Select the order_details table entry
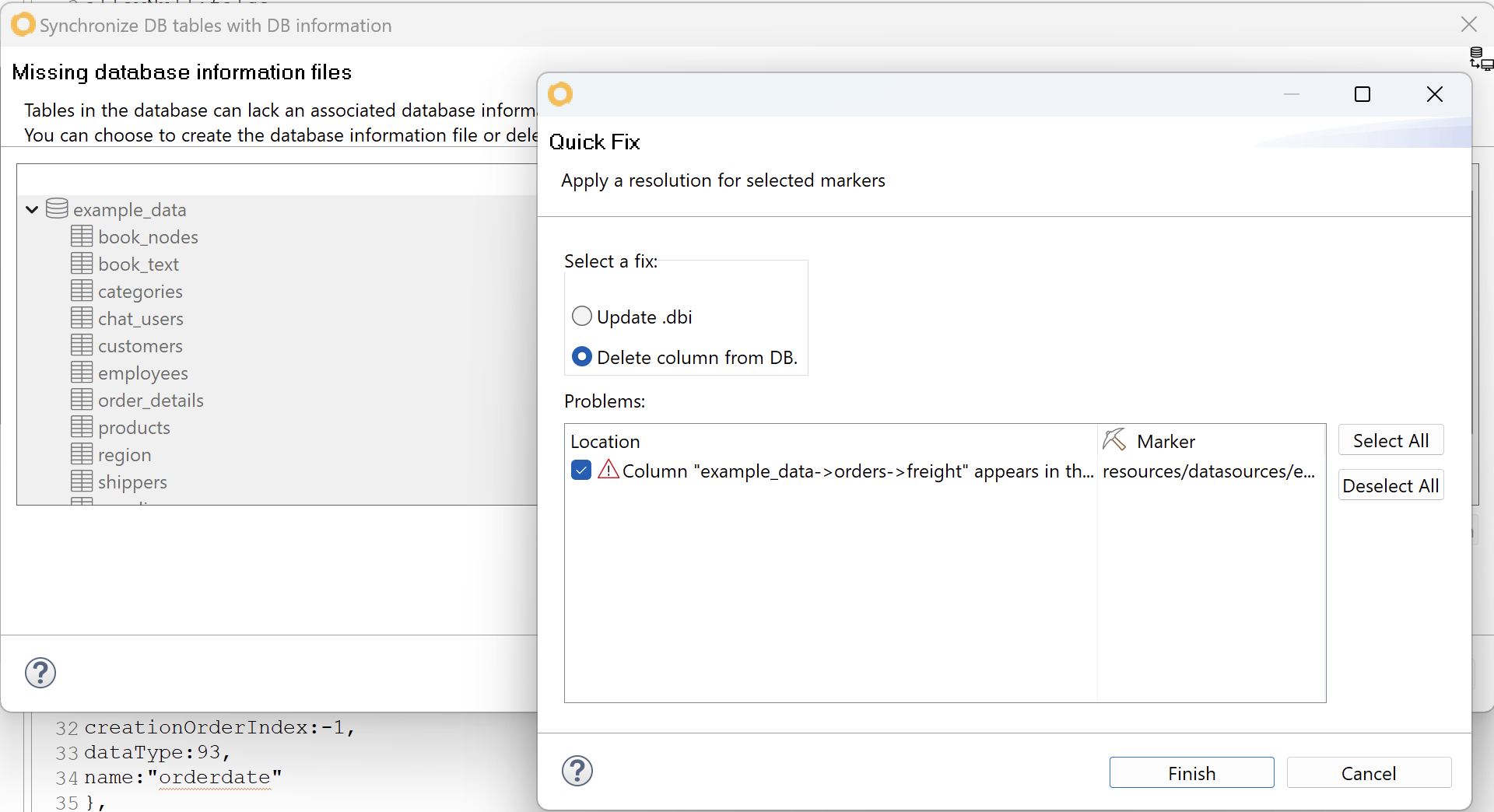 click(150, 401)
